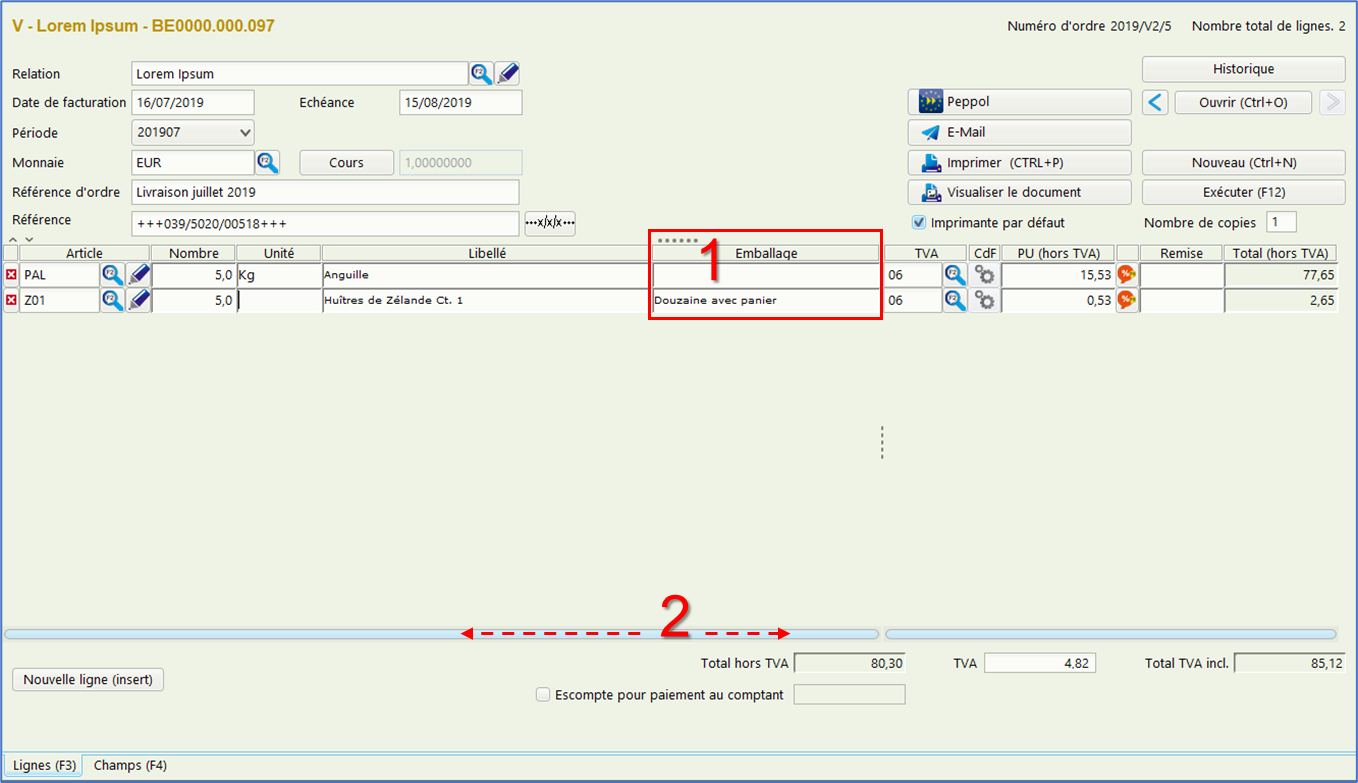Image resolution: width=1358 pixels, height=783 pixels.
Task: Click the dotted grip above the Emballage column
Action: [677, 241]
